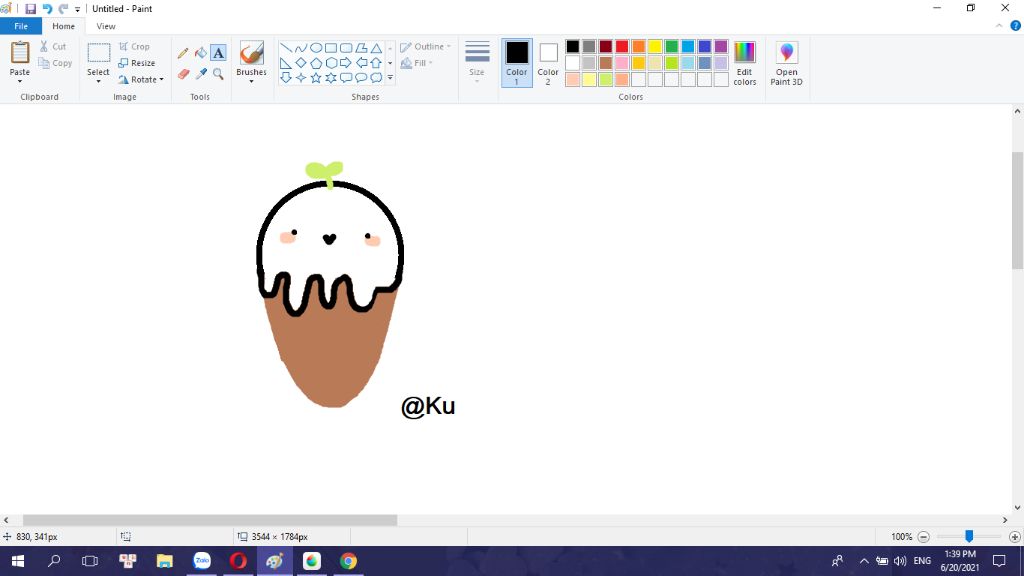Switch to the View tab
The width and height of the screenshot is (1024, 576).
(106, 26)
